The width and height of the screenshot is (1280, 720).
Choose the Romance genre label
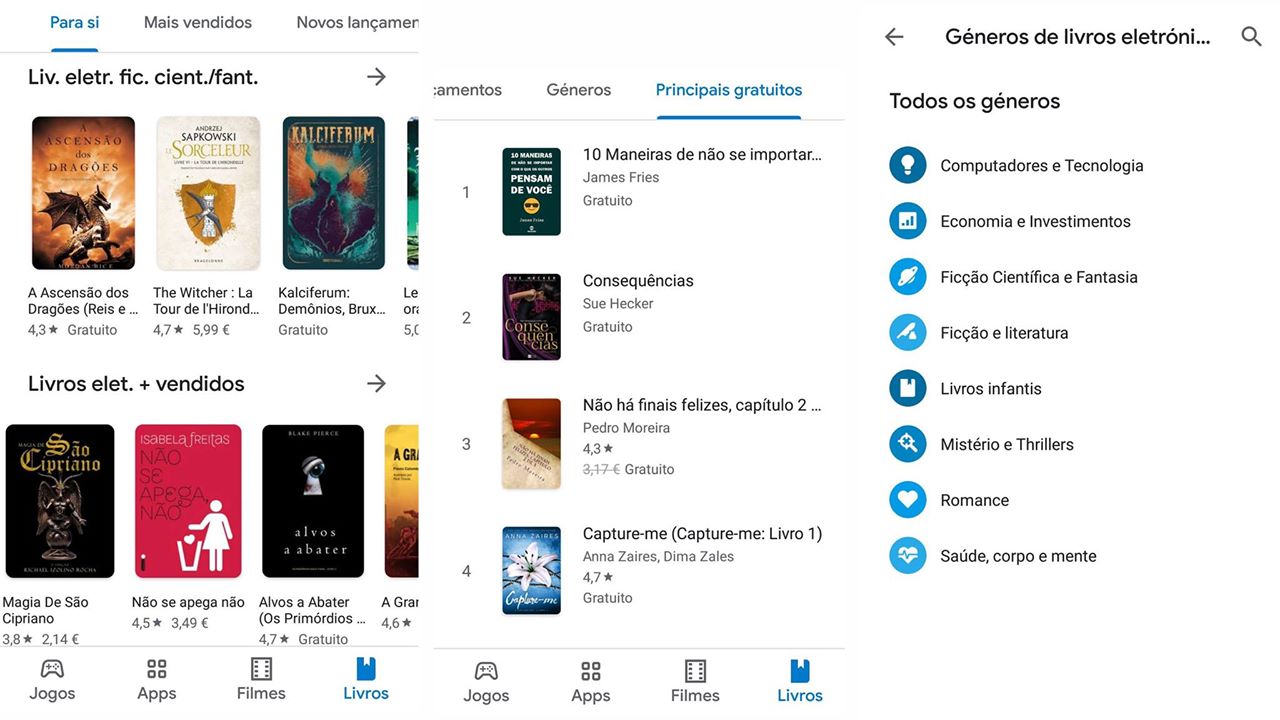click(x=975, y=501)
